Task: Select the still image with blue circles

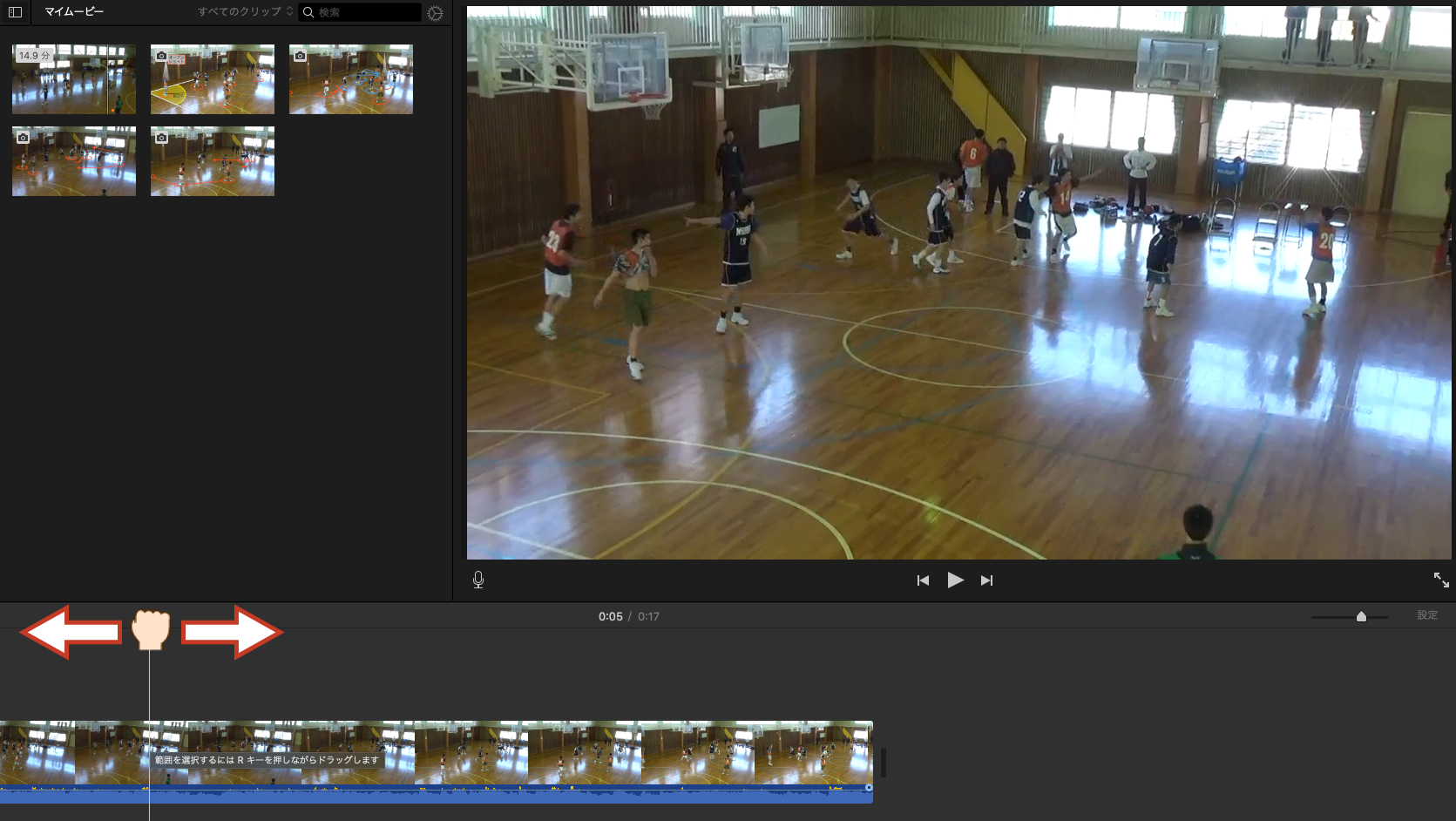Action: pos(351,79)
